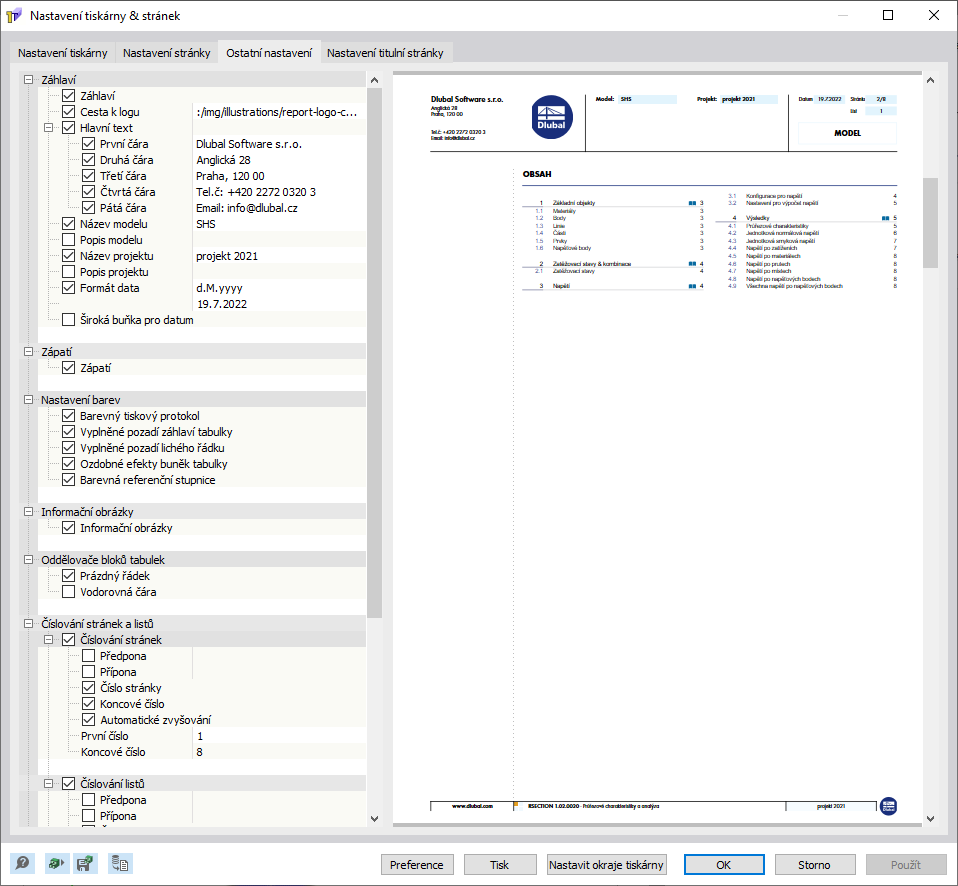Image resolution: width=958 pixels, height=886 pixels.
Task: Click the app icon in the title bar
Action: coord(13,15)
